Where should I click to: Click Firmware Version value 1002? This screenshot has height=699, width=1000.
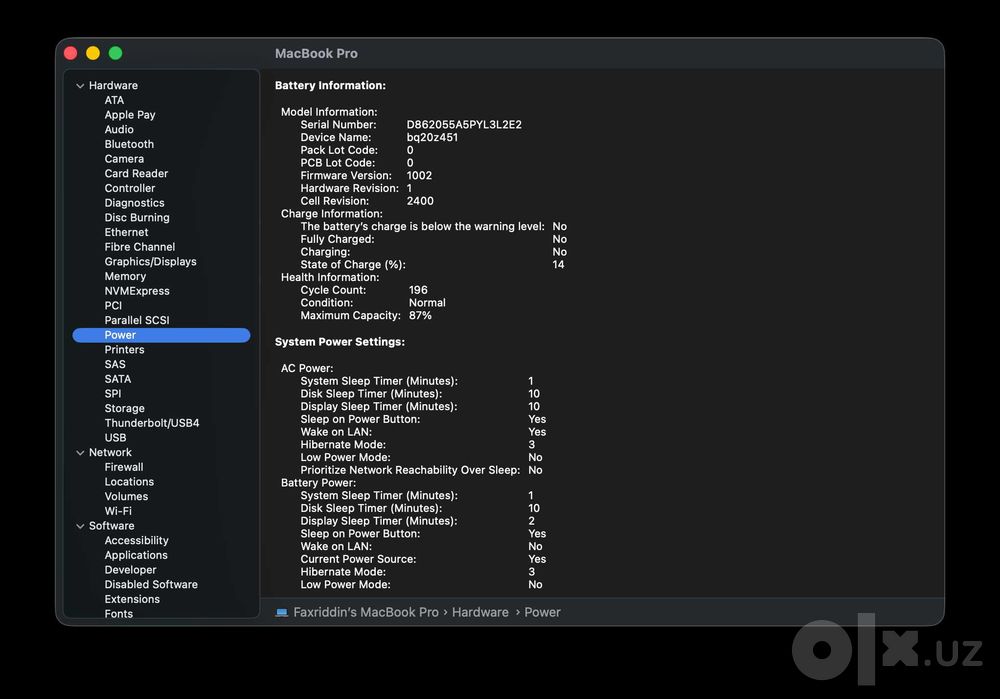click(x=420, y=175)
